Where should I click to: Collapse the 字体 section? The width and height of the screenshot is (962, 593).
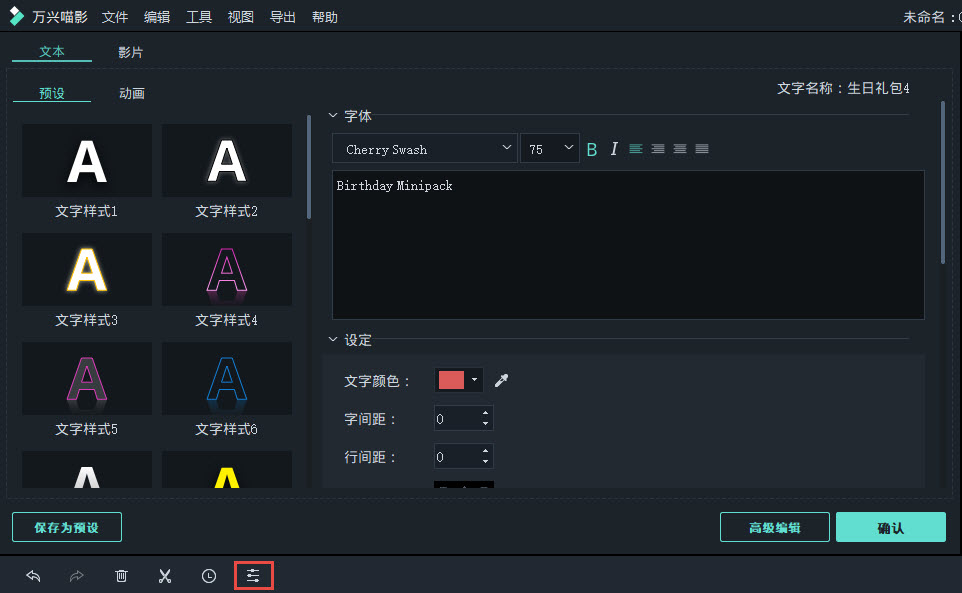pos(334,116)
